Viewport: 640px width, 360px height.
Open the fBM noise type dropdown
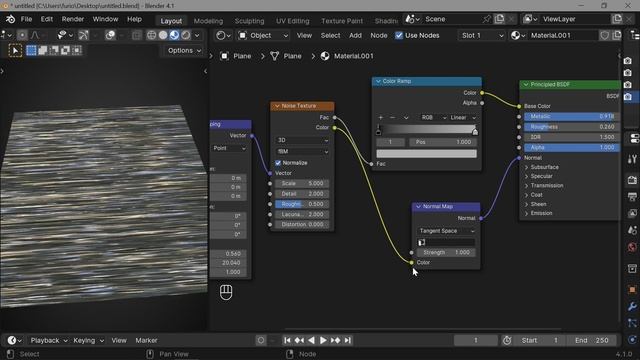[x=302, y=151]
